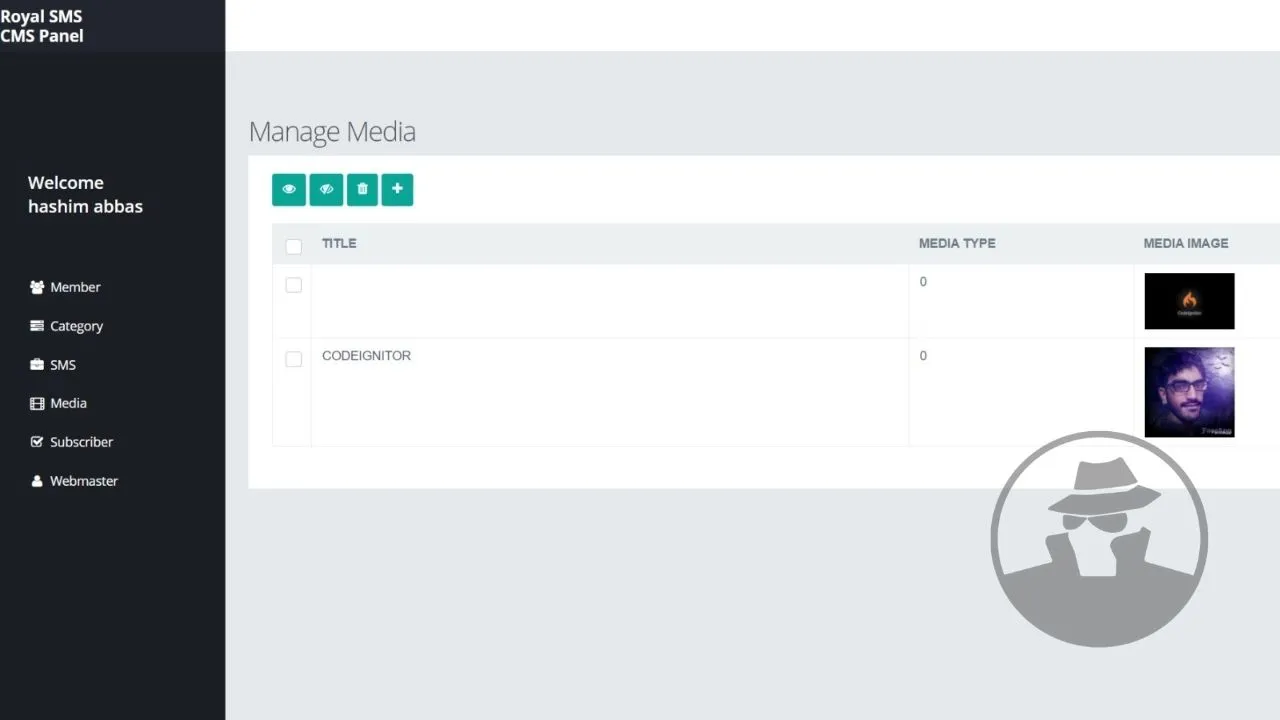Open Webmaster in sidebar

[x=84, y=481]
